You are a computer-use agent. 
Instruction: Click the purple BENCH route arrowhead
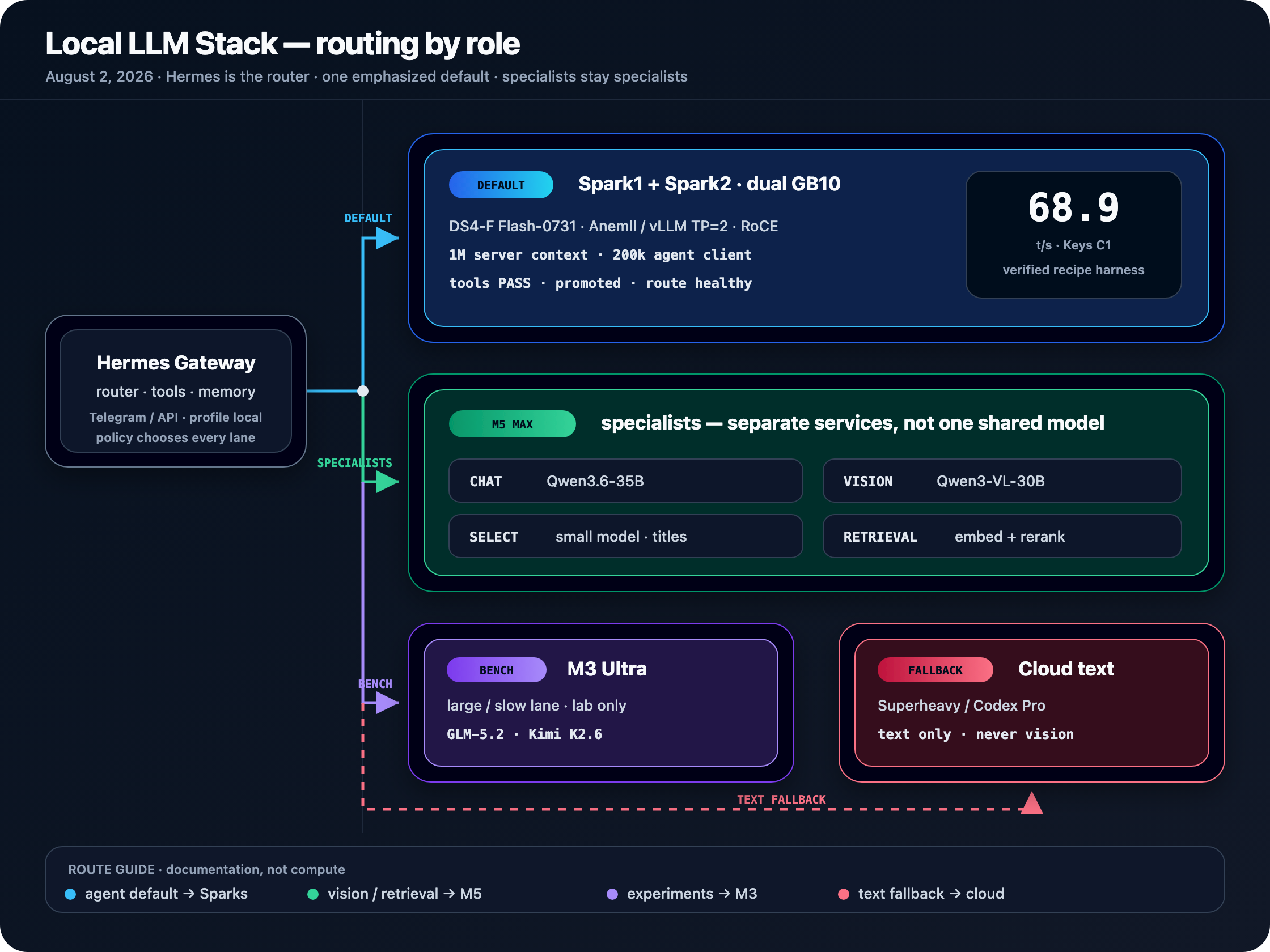click(388, 702)
